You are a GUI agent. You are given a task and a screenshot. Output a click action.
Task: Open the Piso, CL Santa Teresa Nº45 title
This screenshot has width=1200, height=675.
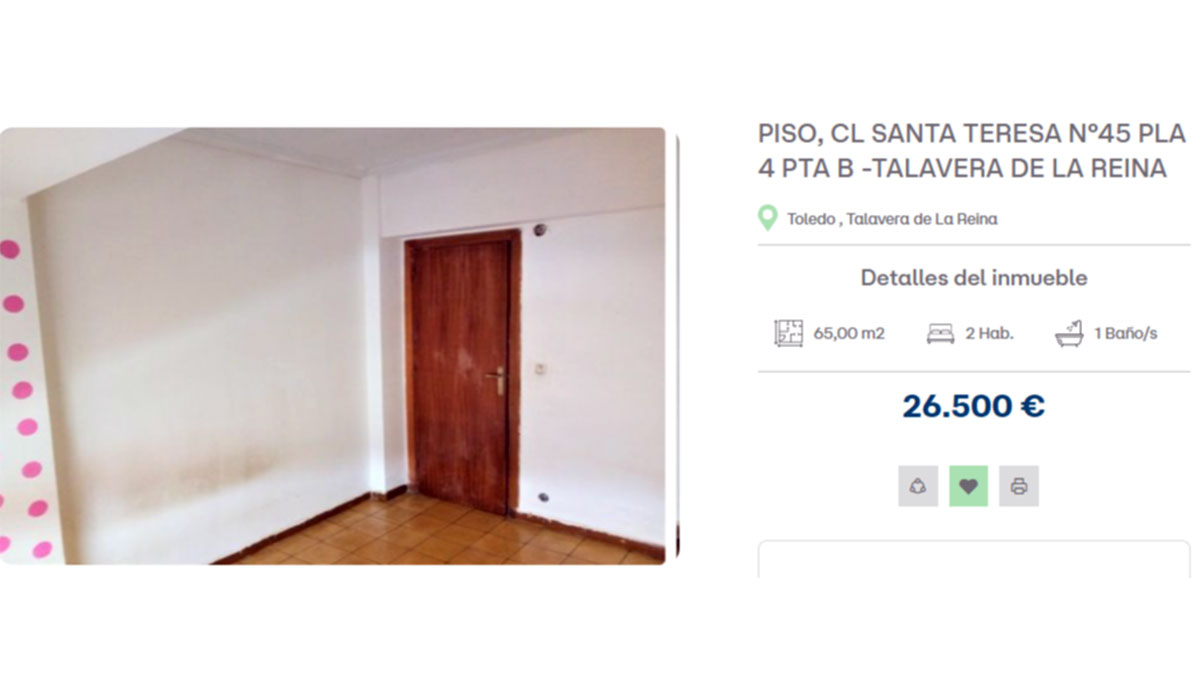point(972,150)
